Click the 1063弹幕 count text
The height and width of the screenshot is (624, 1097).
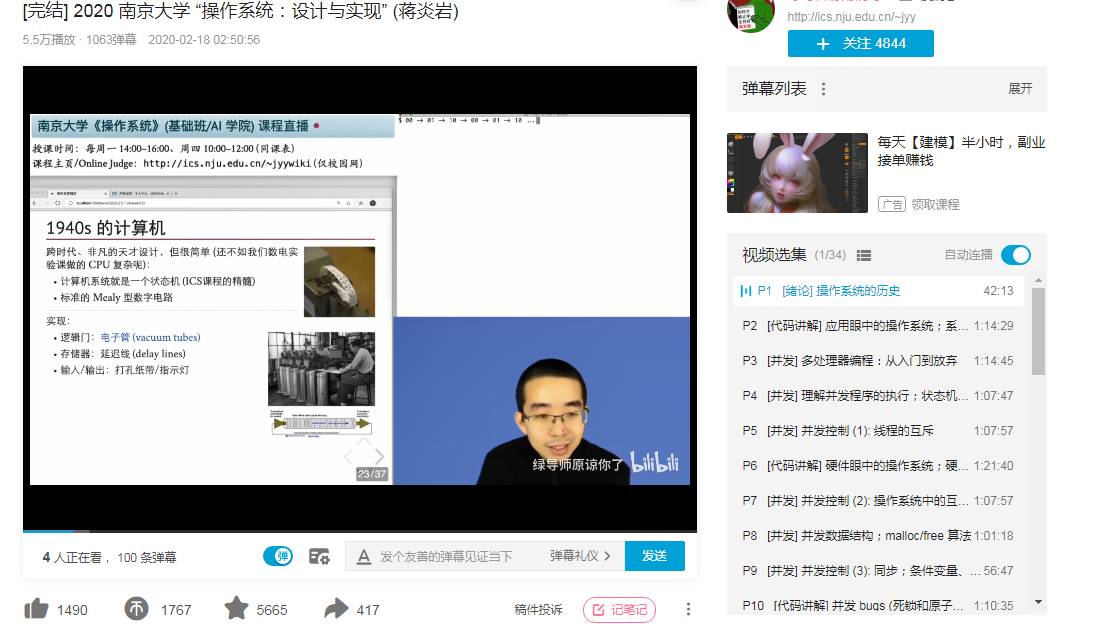point(111,40)
